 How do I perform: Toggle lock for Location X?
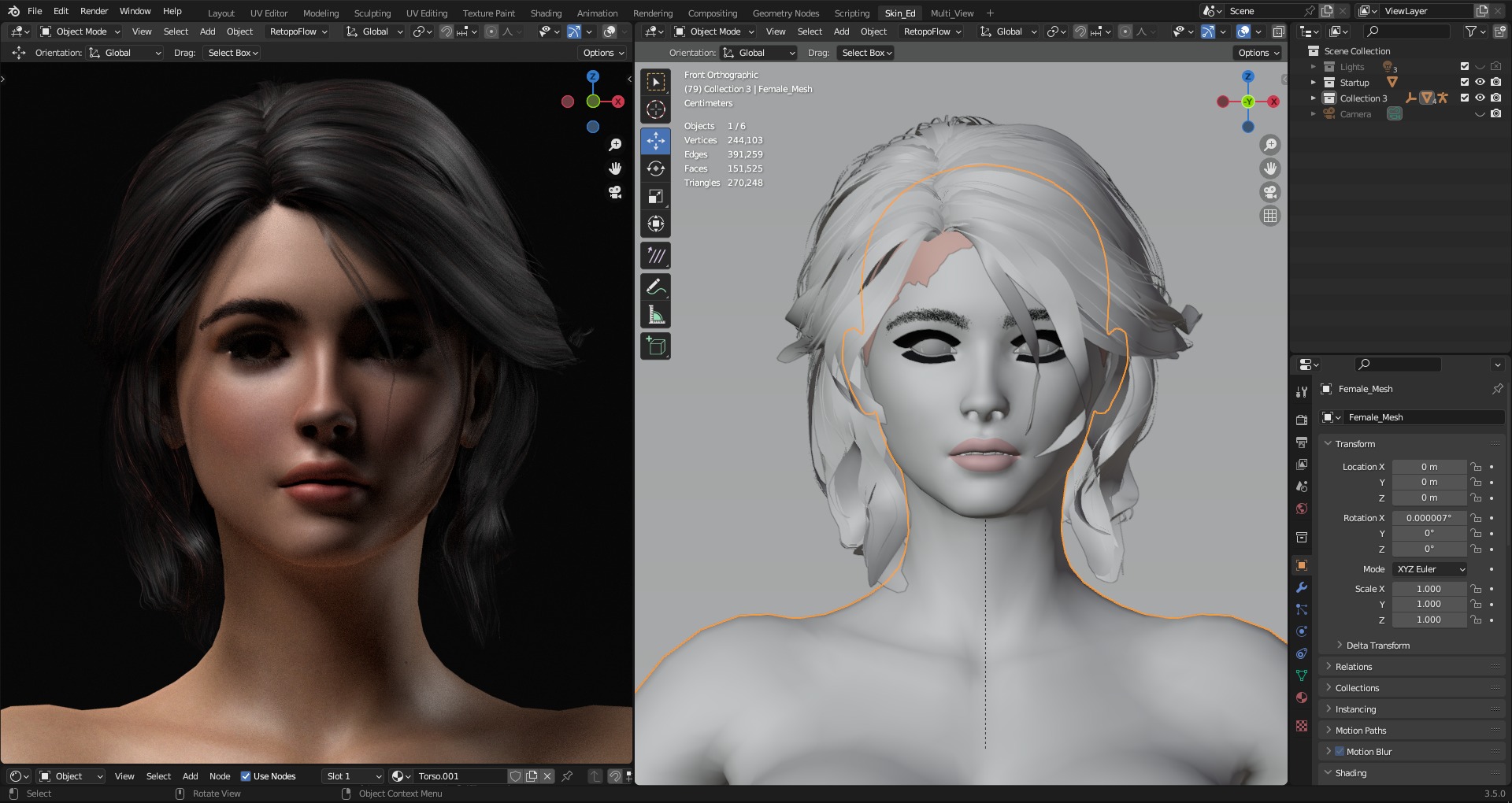(1476, 467)
